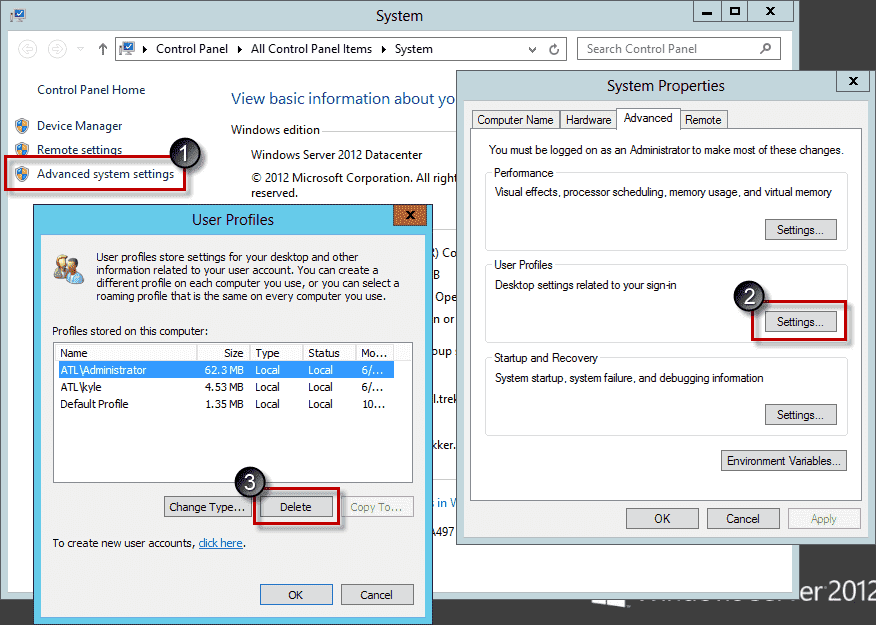Expand arrow after Control Panel breadcrumb
876x625 pixels.
240,49
